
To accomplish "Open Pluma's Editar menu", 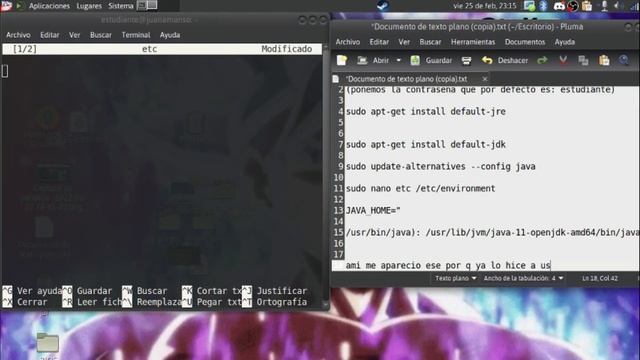I will pos(379,42).
